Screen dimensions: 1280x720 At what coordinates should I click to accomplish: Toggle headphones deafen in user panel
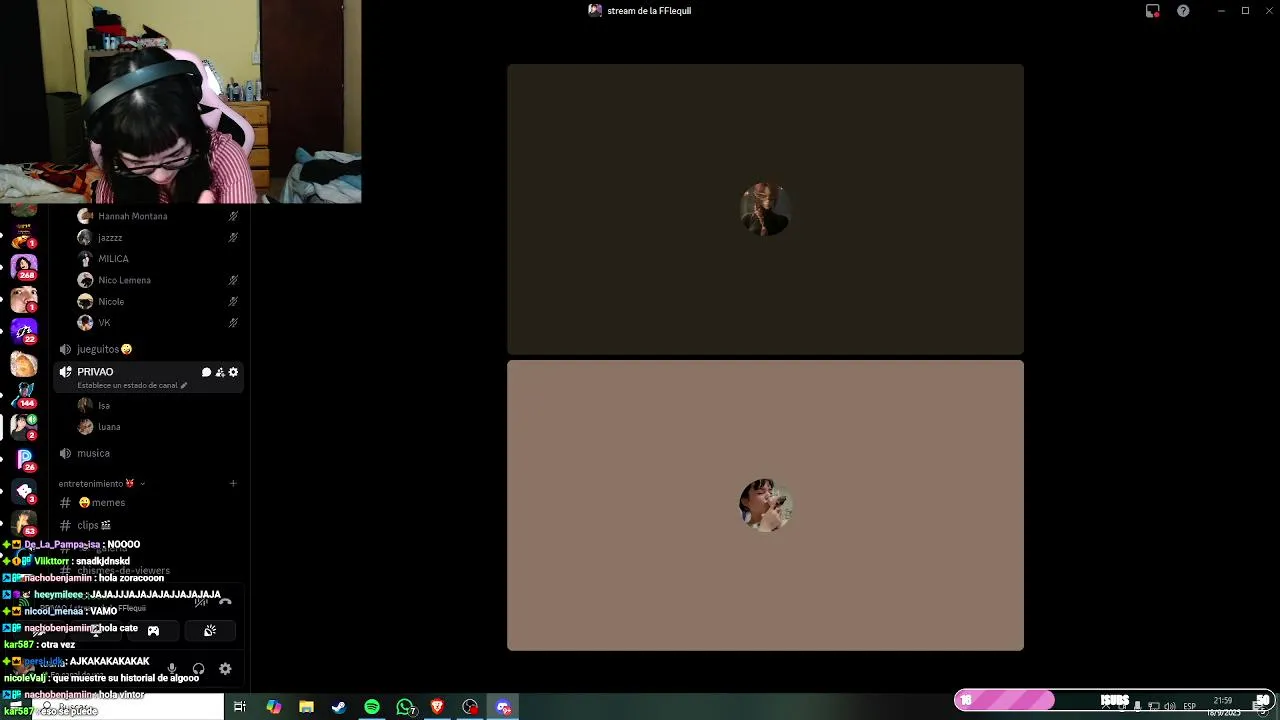pos(198,669)
